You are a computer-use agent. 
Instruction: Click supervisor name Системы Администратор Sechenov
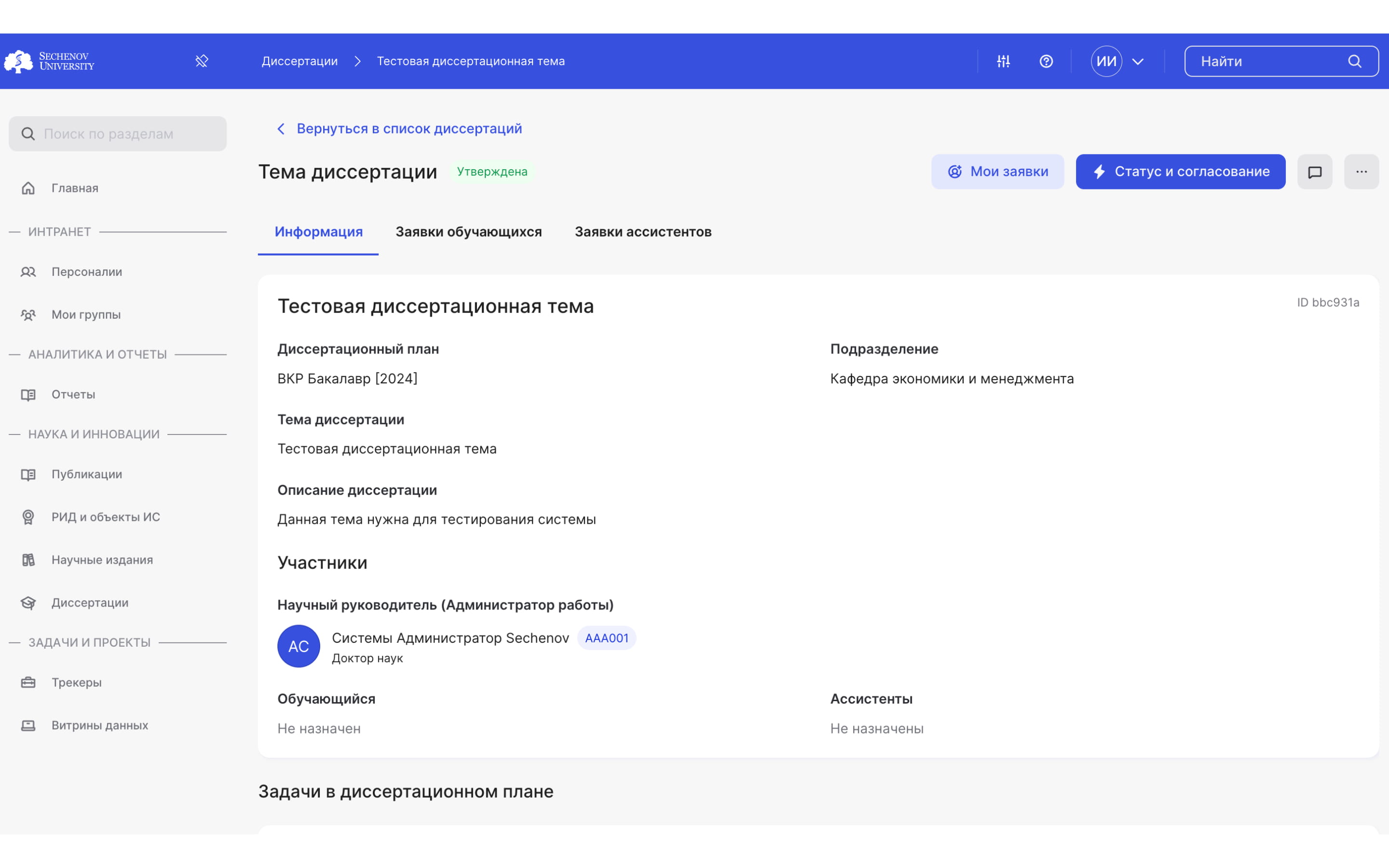[450, 638]
